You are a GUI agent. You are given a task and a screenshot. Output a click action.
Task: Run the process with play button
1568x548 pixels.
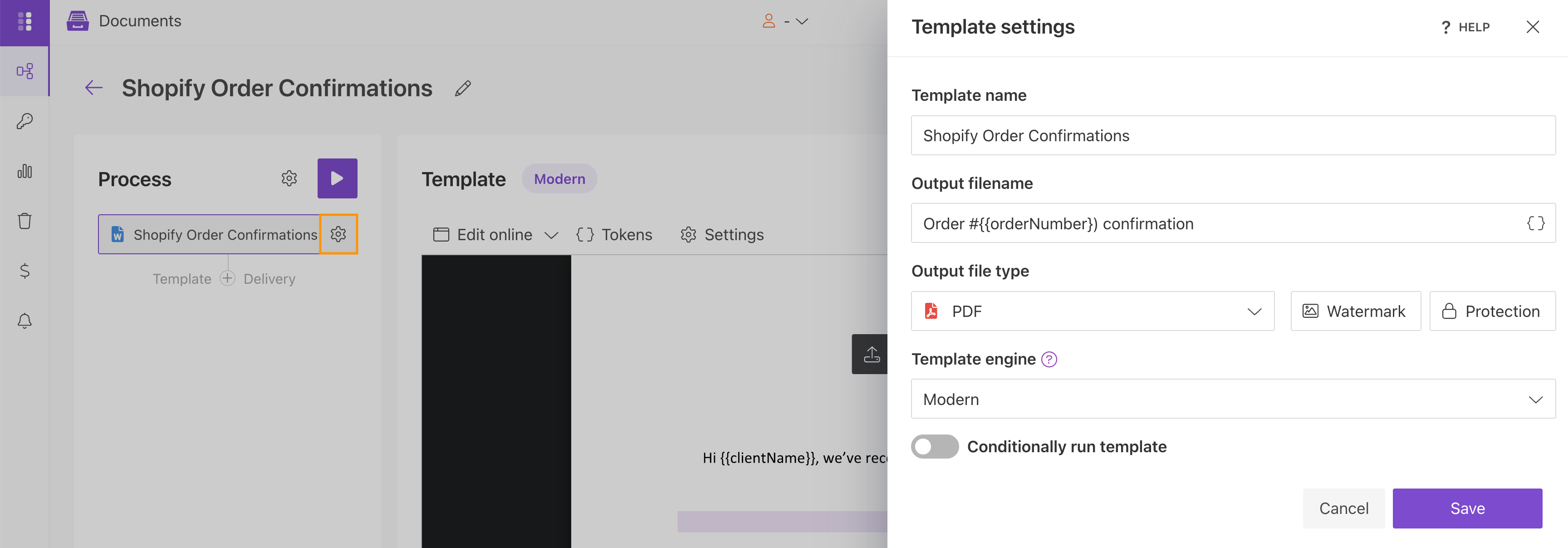(337, 178)
